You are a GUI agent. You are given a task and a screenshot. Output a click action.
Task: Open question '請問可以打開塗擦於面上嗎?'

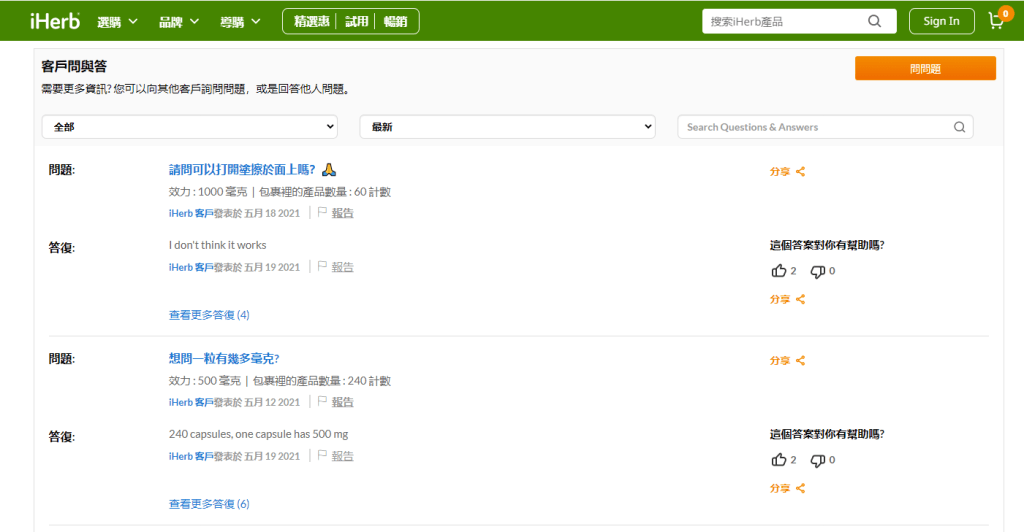click(242, 170)
